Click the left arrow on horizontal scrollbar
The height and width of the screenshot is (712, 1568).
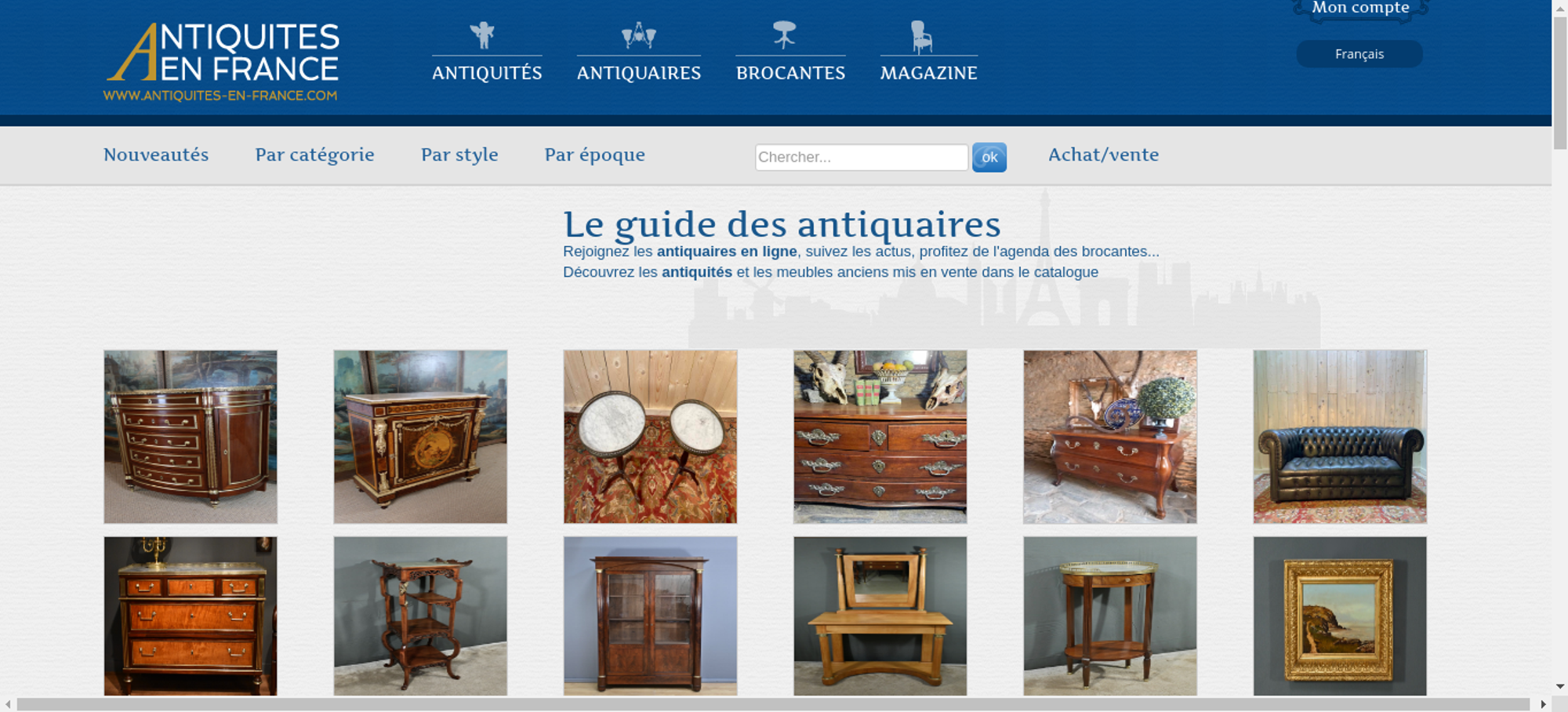[8, 704]
